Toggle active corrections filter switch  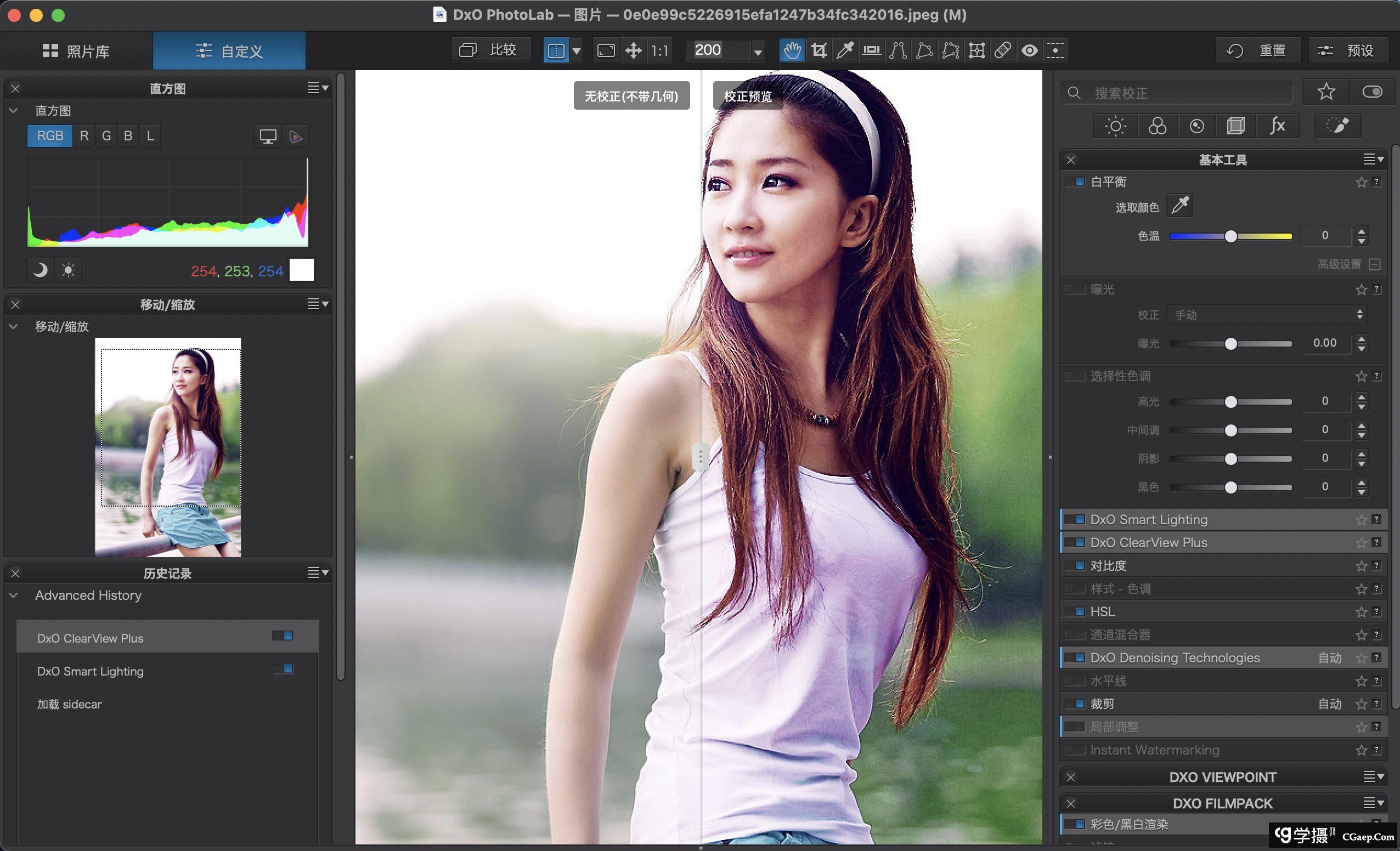1371,92
